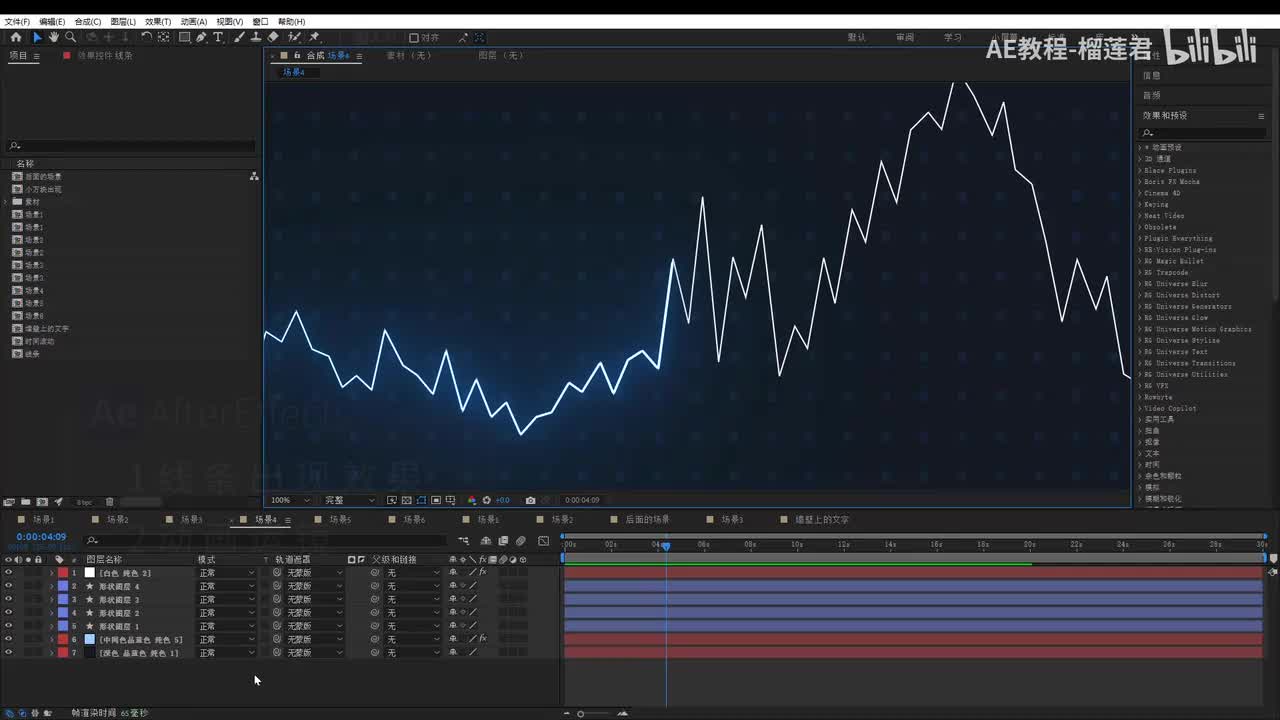Open blend mode dropdown for layer 2

[x=226, y=586]
